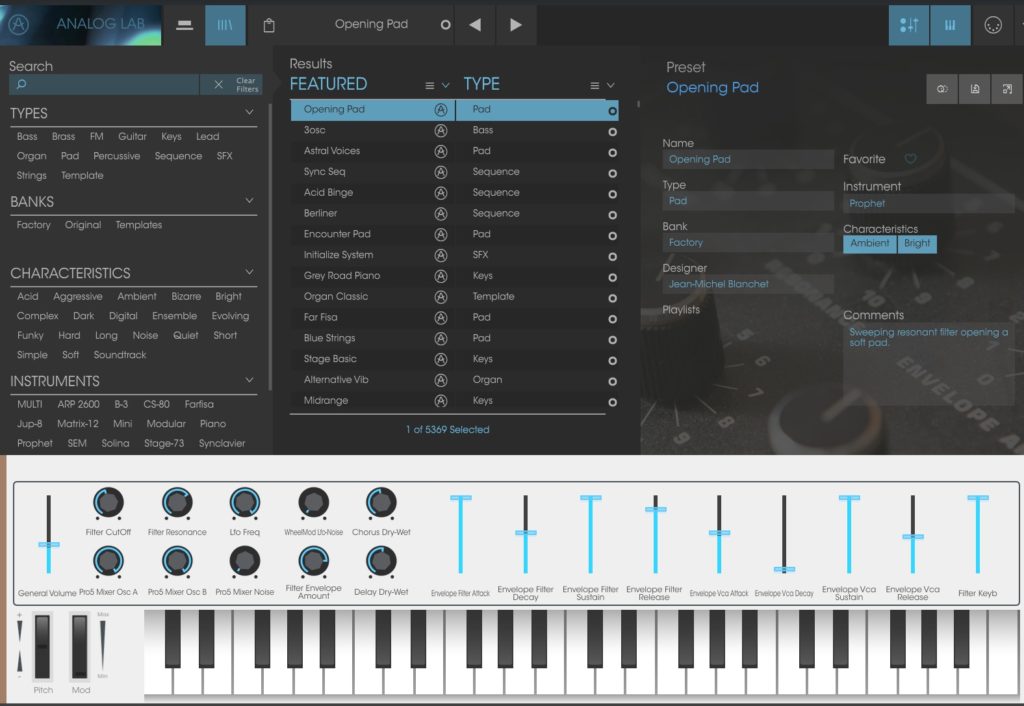This screenshot has width=1024, height=706.
Task: Select the Grey Road Piano preset
Action: coord(342,276)
